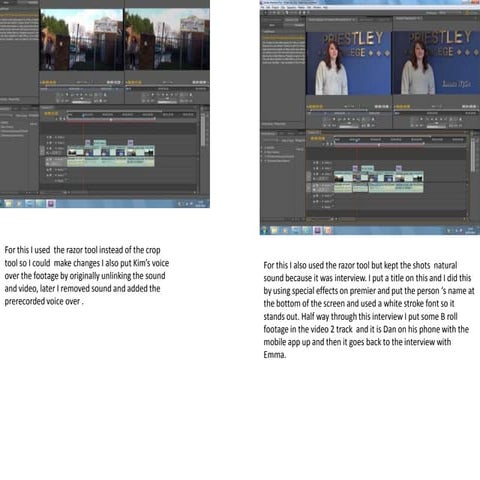Adjust Source shuttle slider in interview screenshot
The image size is (480, 480).
pos(349,123)
